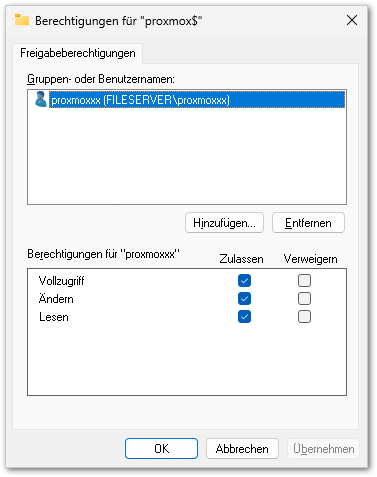
Task: Select proxmoxxx (FILESERVER\proxmoxxx) list entry
Action: (197, 100)
